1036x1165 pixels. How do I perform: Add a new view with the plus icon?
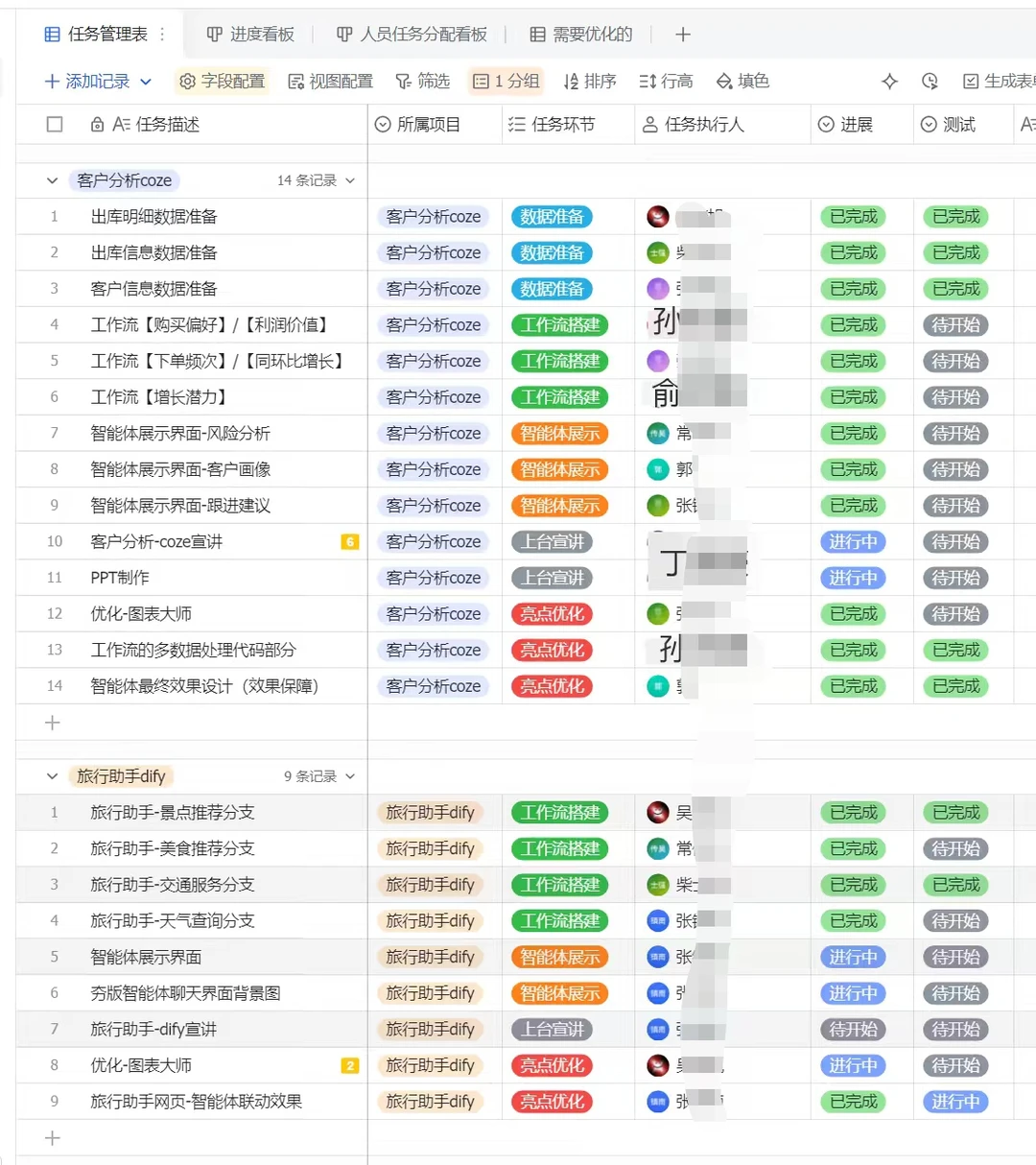point(683,35)
